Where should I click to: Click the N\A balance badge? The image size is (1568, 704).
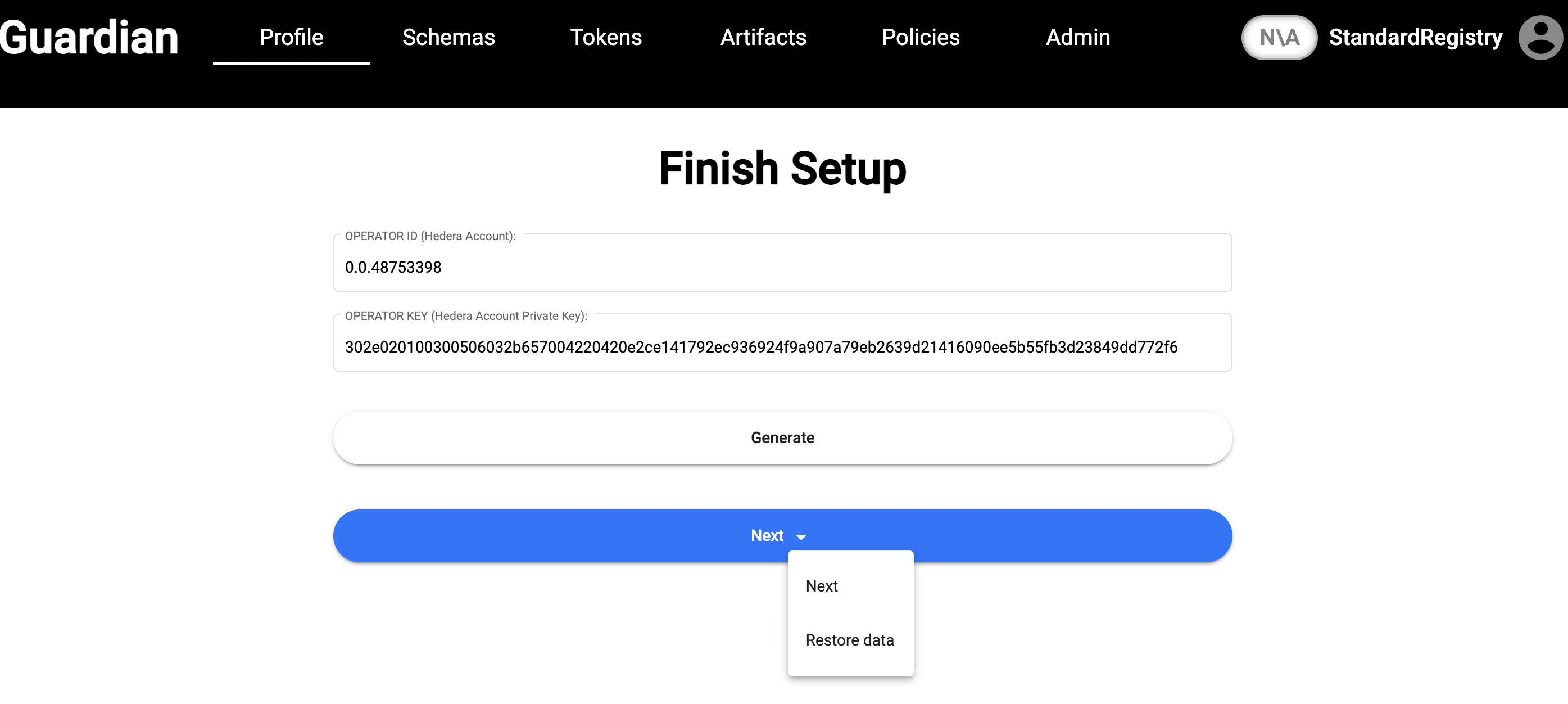tap(1279, 38)
